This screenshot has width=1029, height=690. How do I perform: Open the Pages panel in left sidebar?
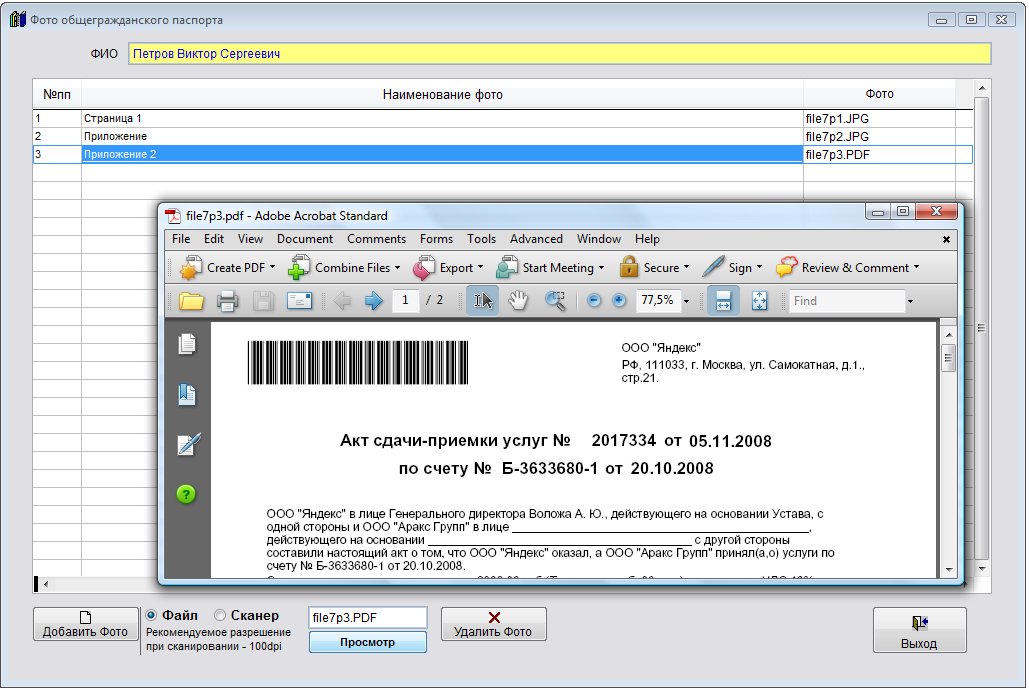point(187,345)
